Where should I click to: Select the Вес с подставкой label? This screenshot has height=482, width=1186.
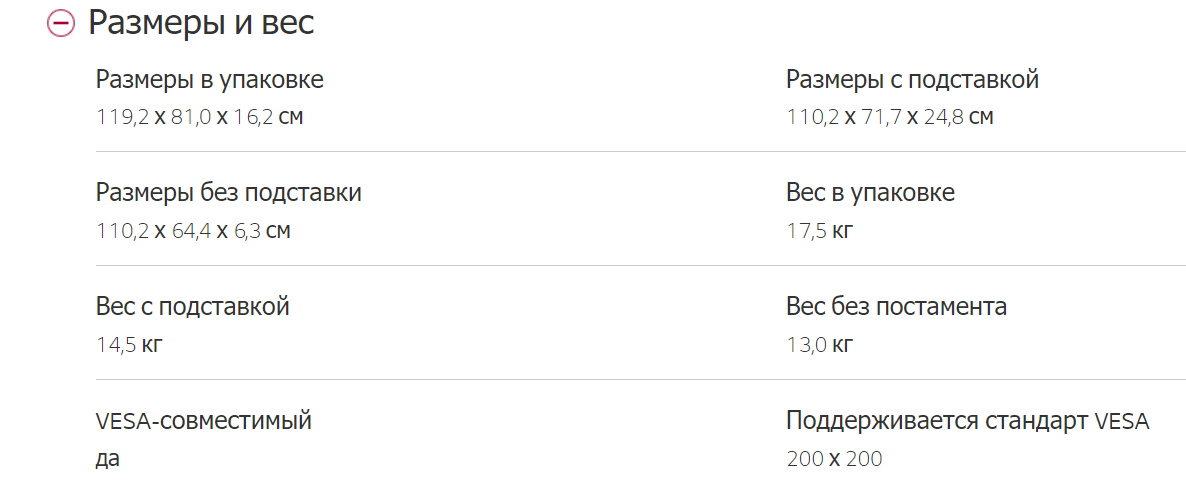pyautogui.click(x=192, y=307)
